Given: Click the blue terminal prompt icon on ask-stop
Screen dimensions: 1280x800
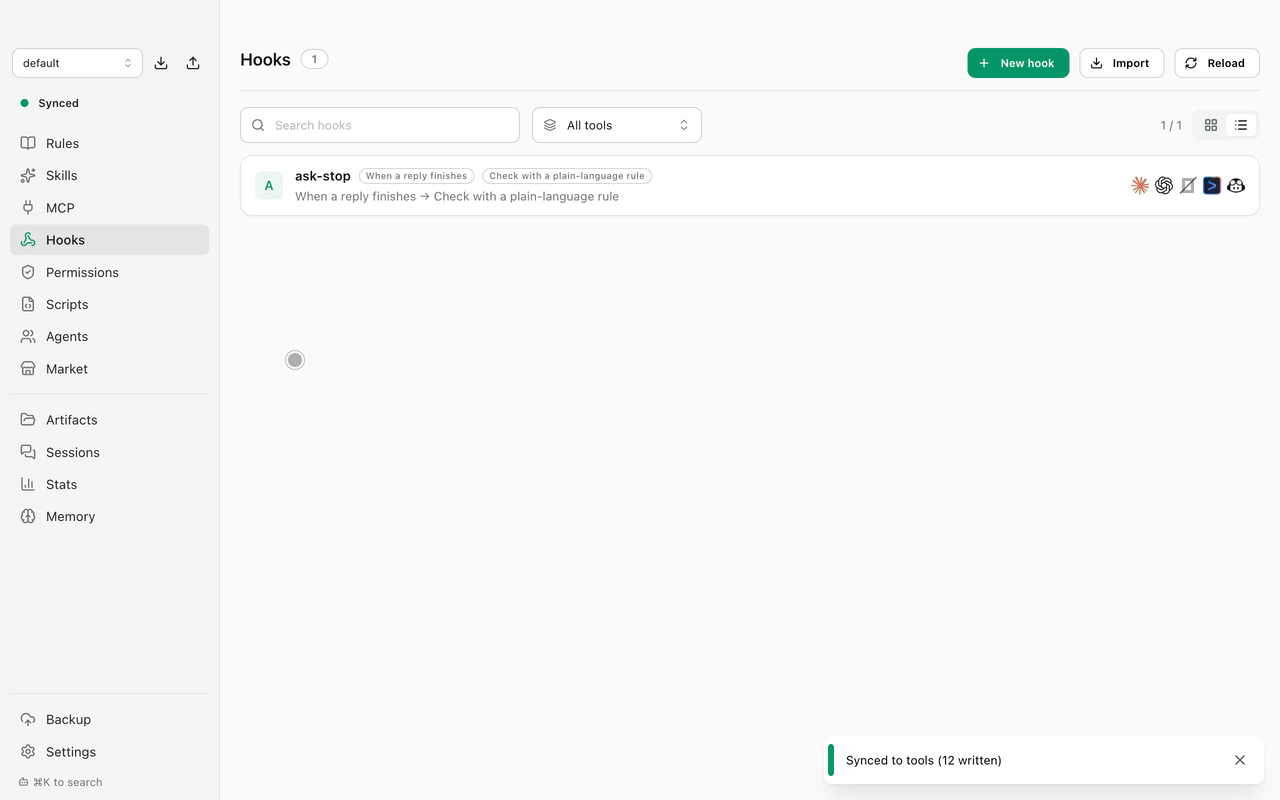Looking at the screenshot, I should [x=1212, y=185].
